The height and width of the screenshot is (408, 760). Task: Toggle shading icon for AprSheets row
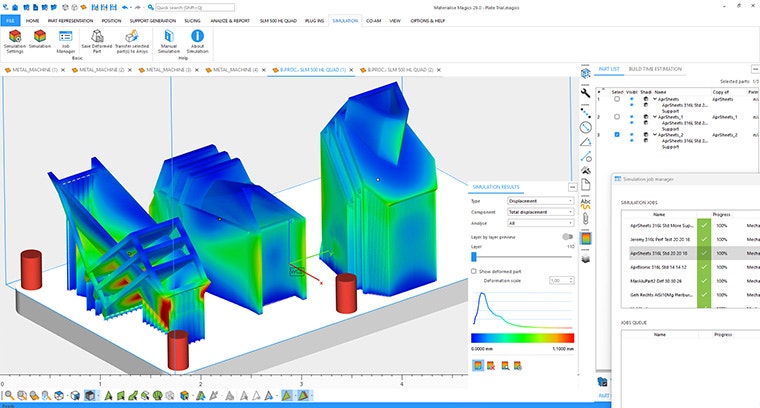(646, 99)
